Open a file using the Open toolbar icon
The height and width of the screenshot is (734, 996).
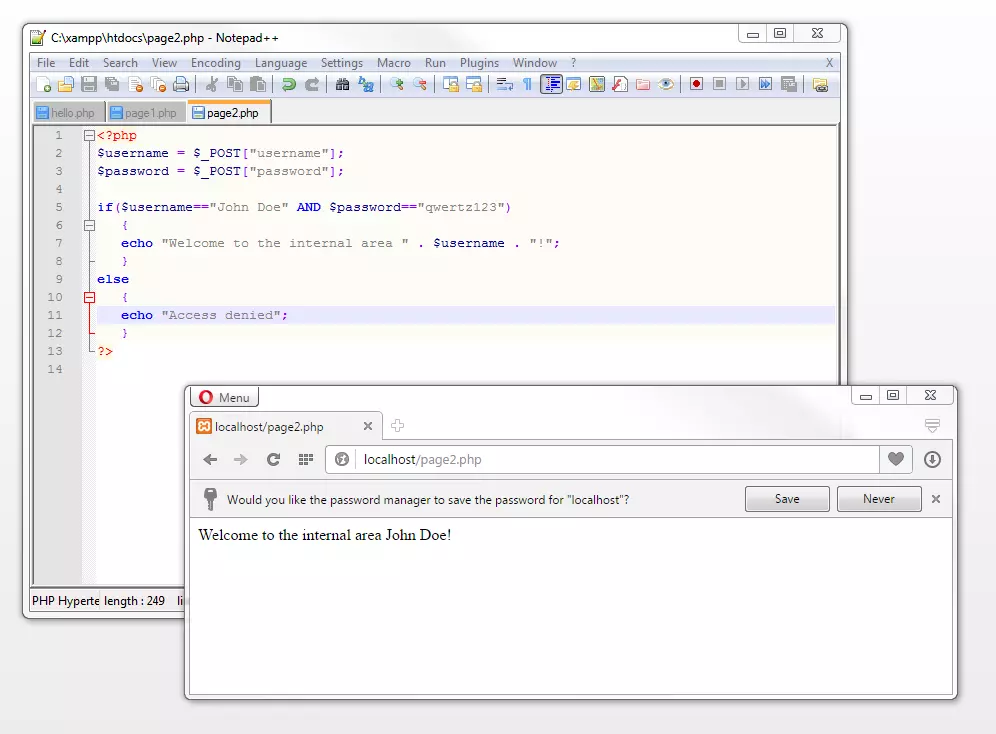(x=65, y=84)
